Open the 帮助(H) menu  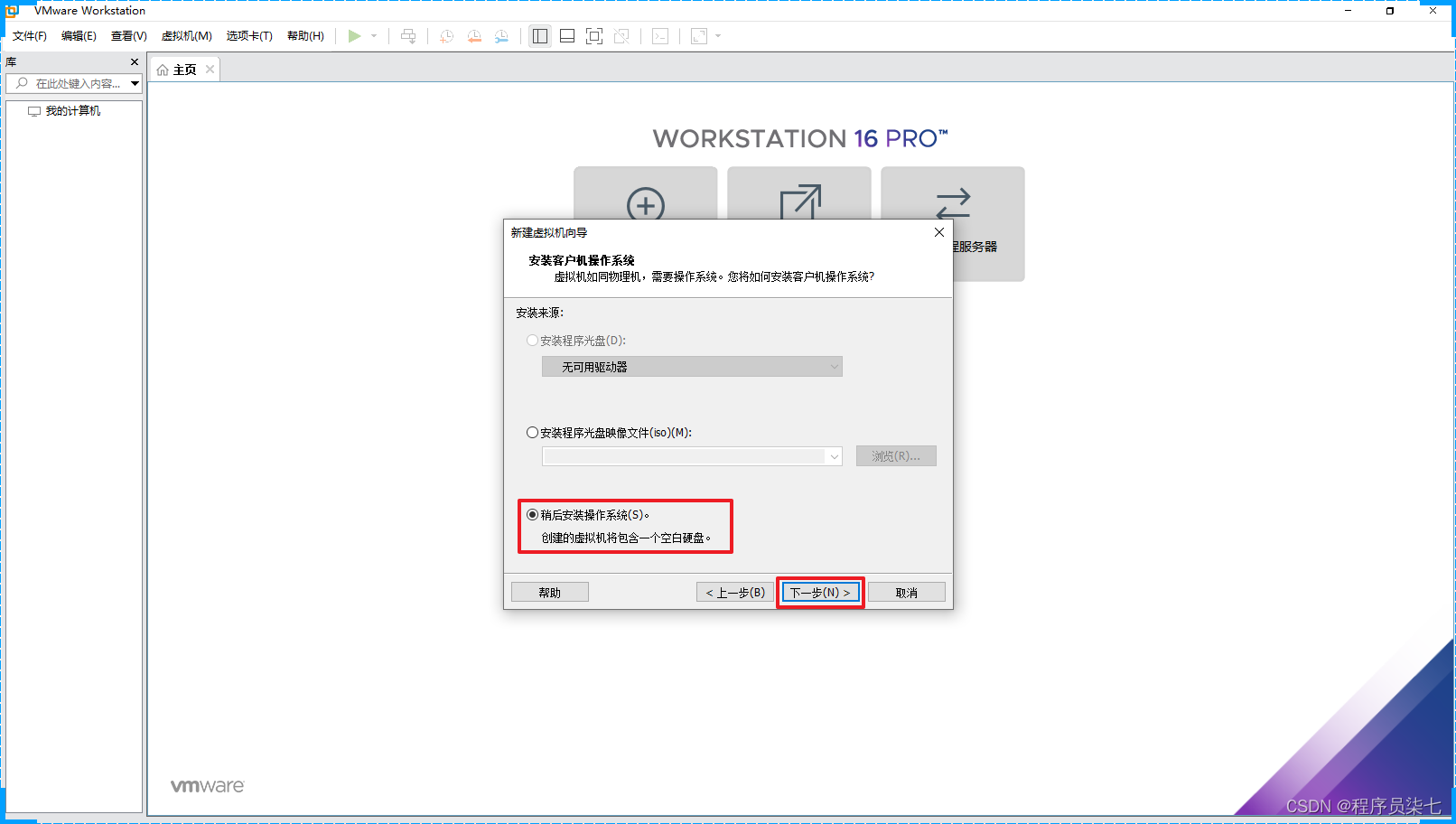click(305, 36)
